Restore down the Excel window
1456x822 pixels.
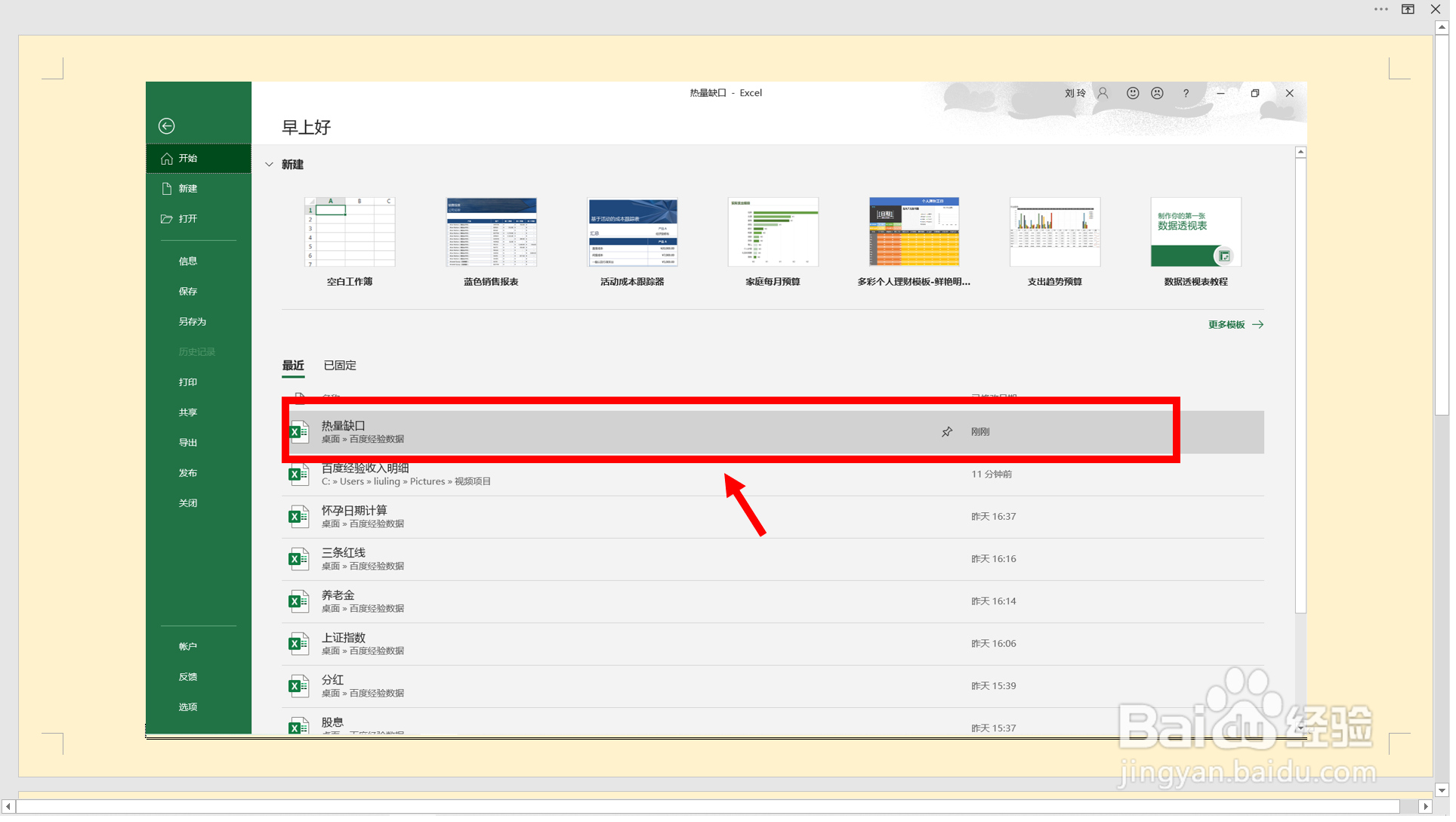click(x=1255, y=94)
